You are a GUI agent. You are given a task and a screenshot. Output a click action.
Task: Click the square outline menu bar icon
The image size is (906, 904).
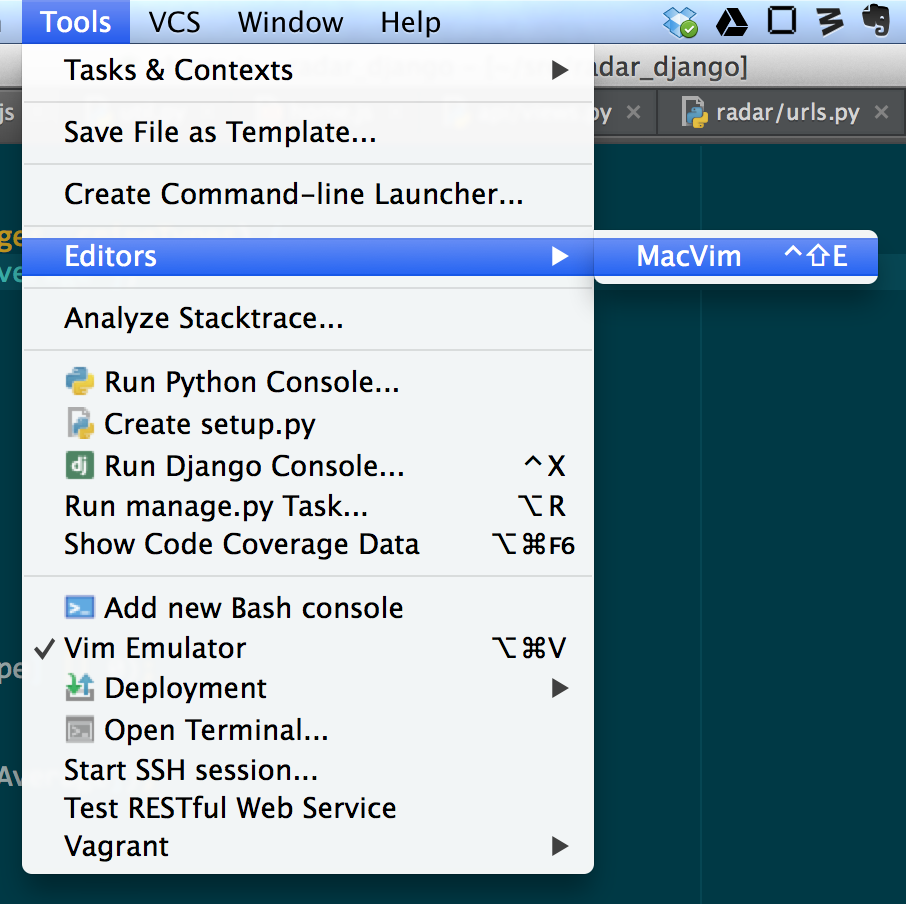782,21
